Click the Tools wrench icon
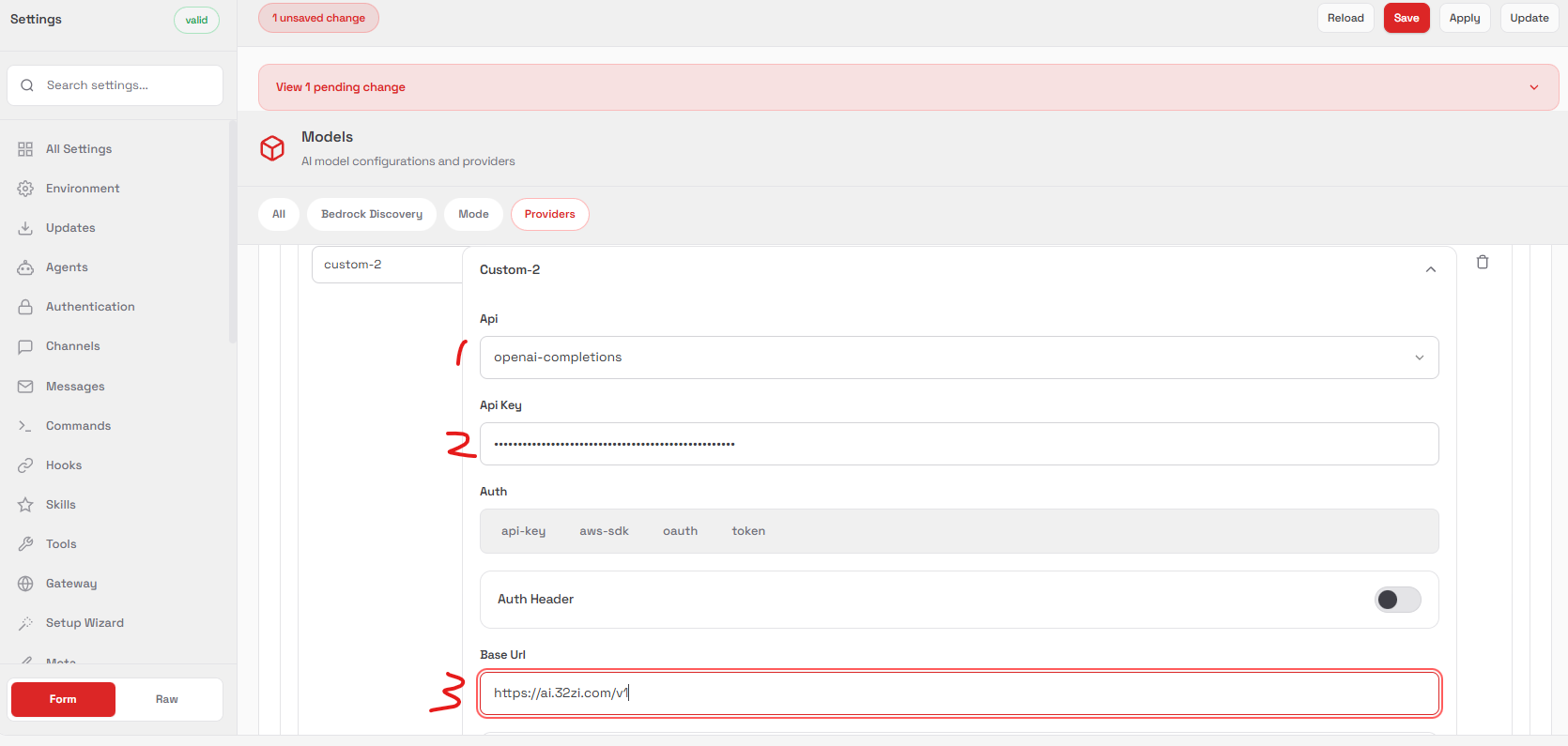The image size is (1568, 746). point(25,544)
